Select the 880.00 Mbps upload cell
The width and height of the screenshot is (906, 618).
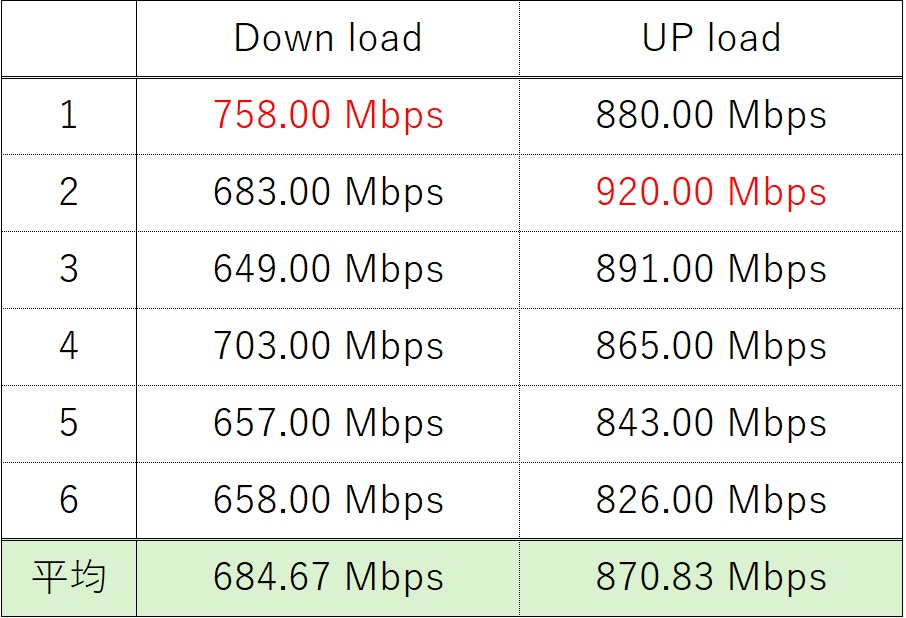coord(711,116)
